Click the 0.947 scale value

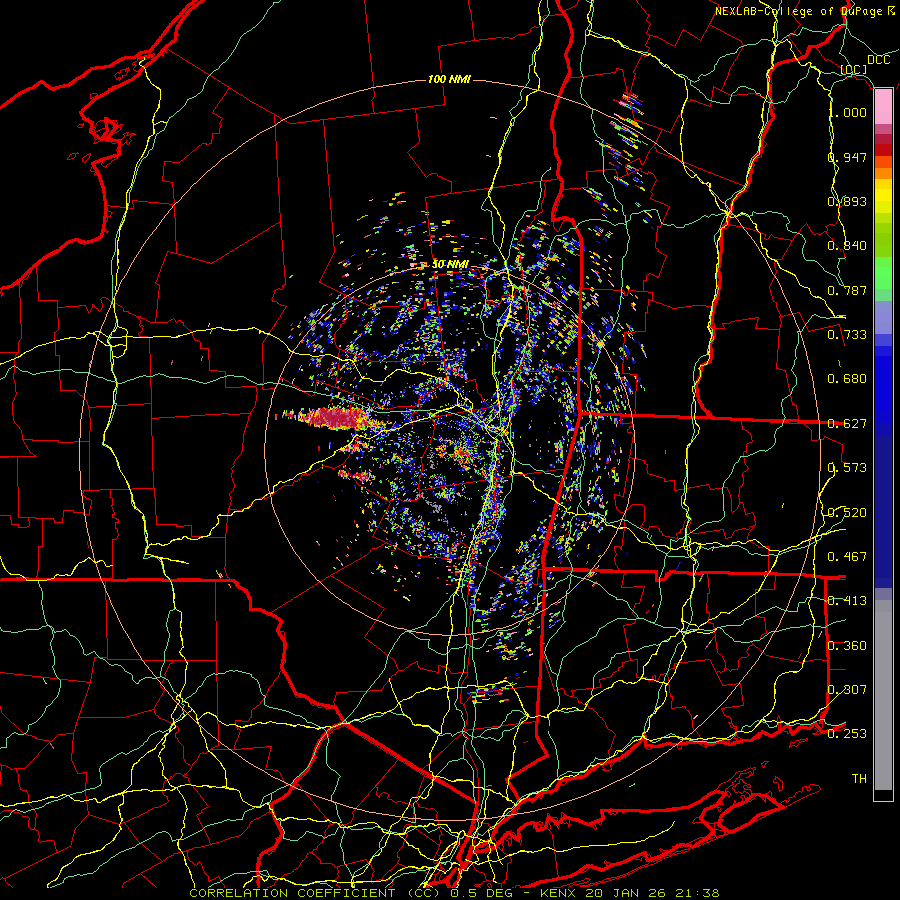847,157
